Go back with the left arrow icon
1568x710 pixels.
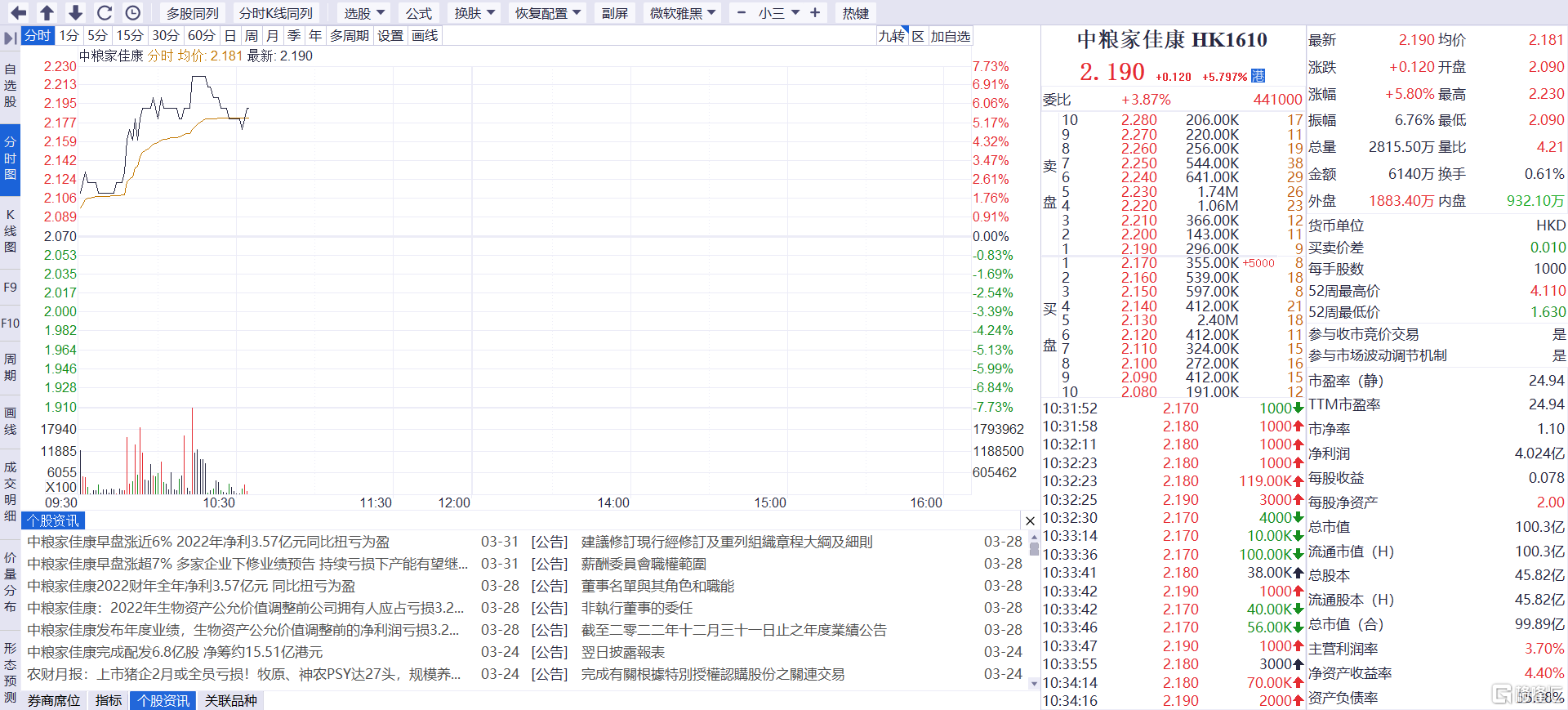(x=18, y=13)
